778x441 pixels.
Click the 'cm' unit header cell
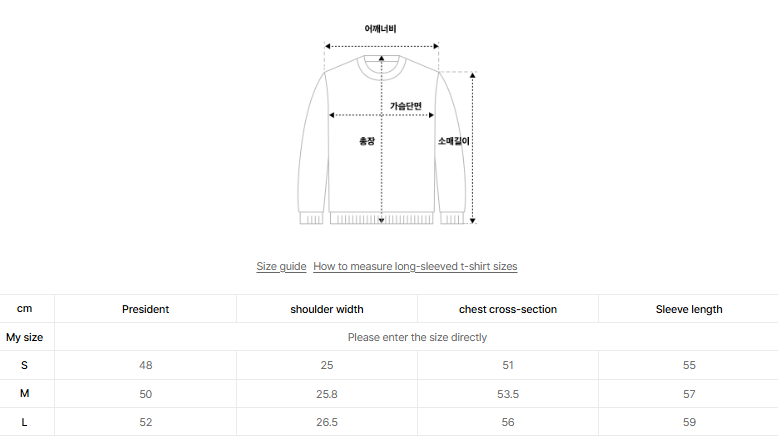[x=25, y=309]
